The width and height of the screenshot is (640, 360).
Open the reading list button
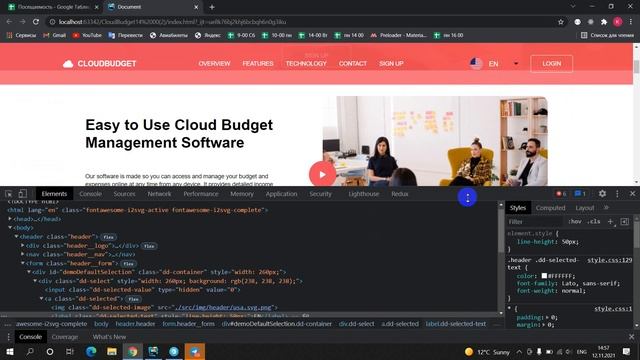[607, 36]
